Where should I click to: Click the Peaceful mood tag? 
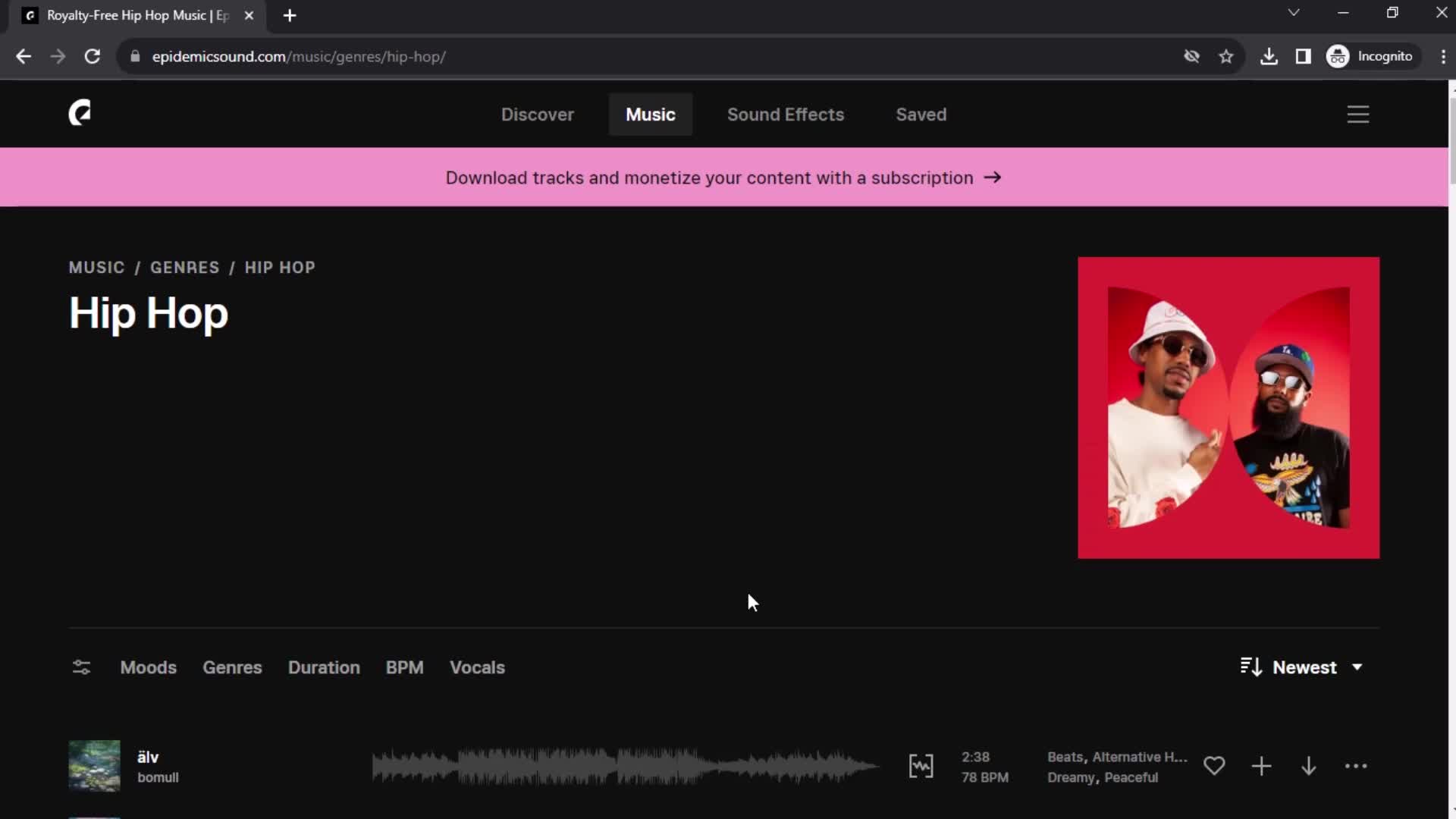pos(1131,777)
